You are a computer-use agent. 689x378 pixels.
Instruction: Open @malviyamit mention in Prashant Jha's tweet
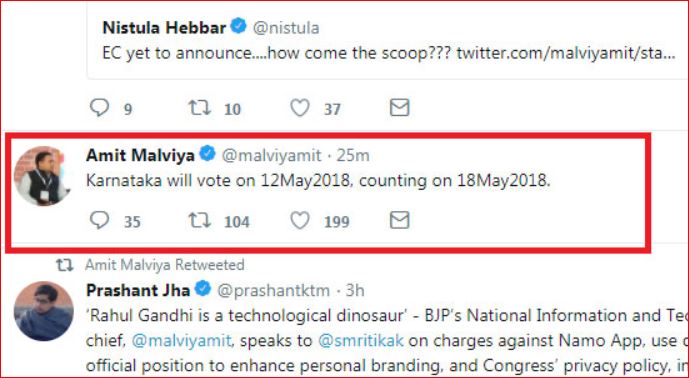181,342
